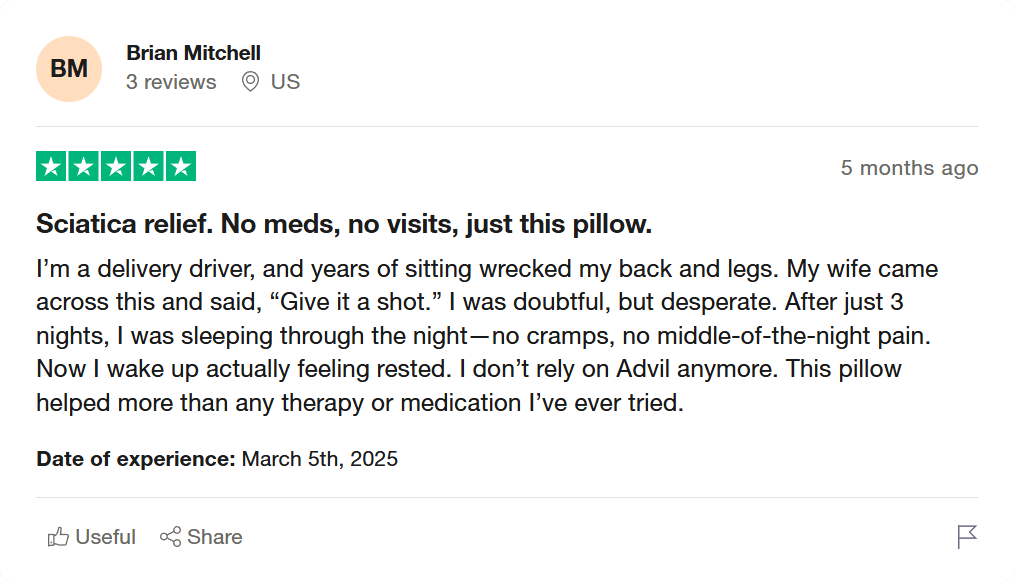Screen dimensions: 1015x581
Task: Open the 'Sciatica relief' review title
Action: 344,224
